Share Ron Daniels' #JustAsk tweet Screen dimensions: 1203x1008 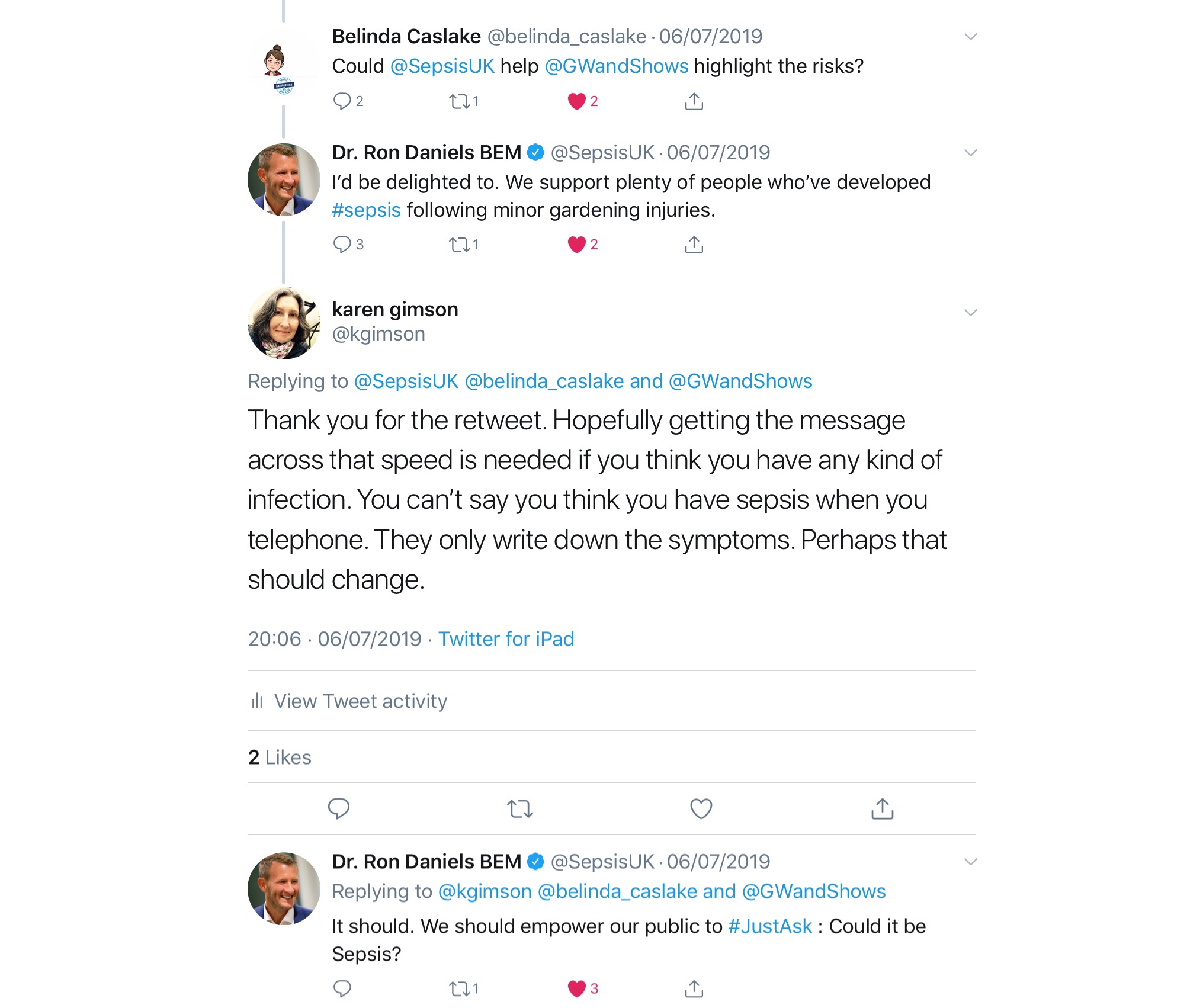(x=694, y=988)
